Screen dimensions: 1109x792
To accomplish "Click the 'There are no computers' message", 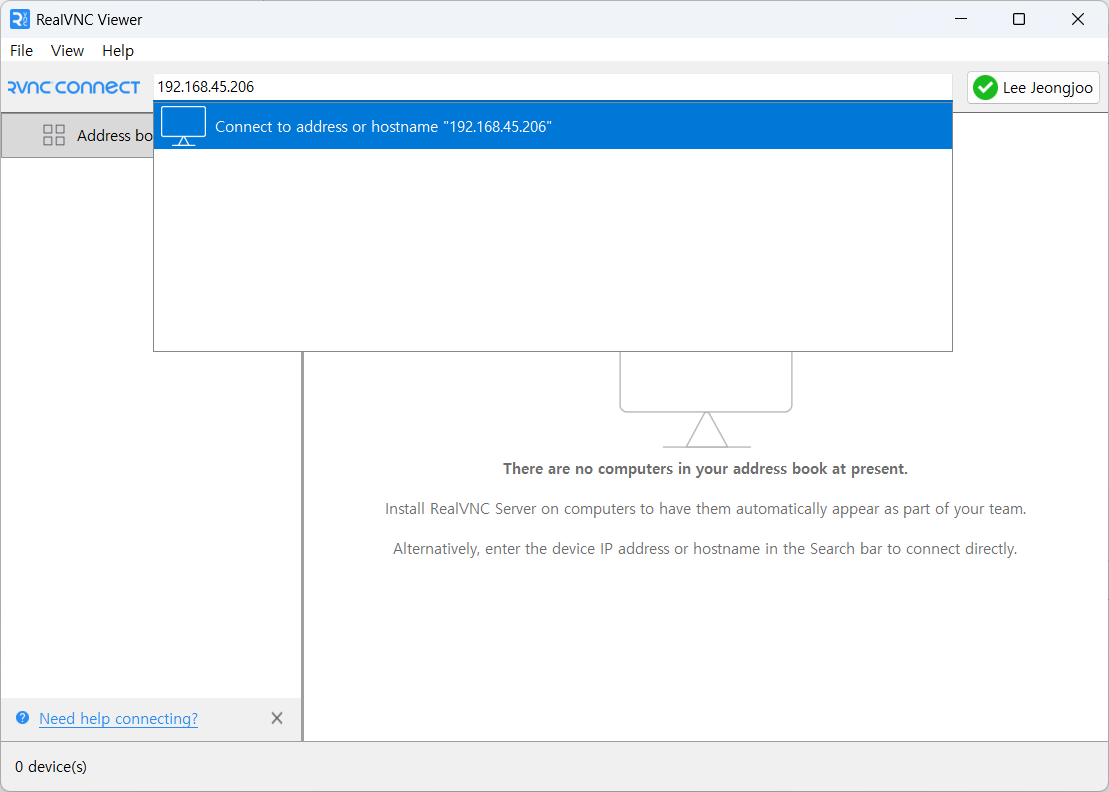I will 705,469.
